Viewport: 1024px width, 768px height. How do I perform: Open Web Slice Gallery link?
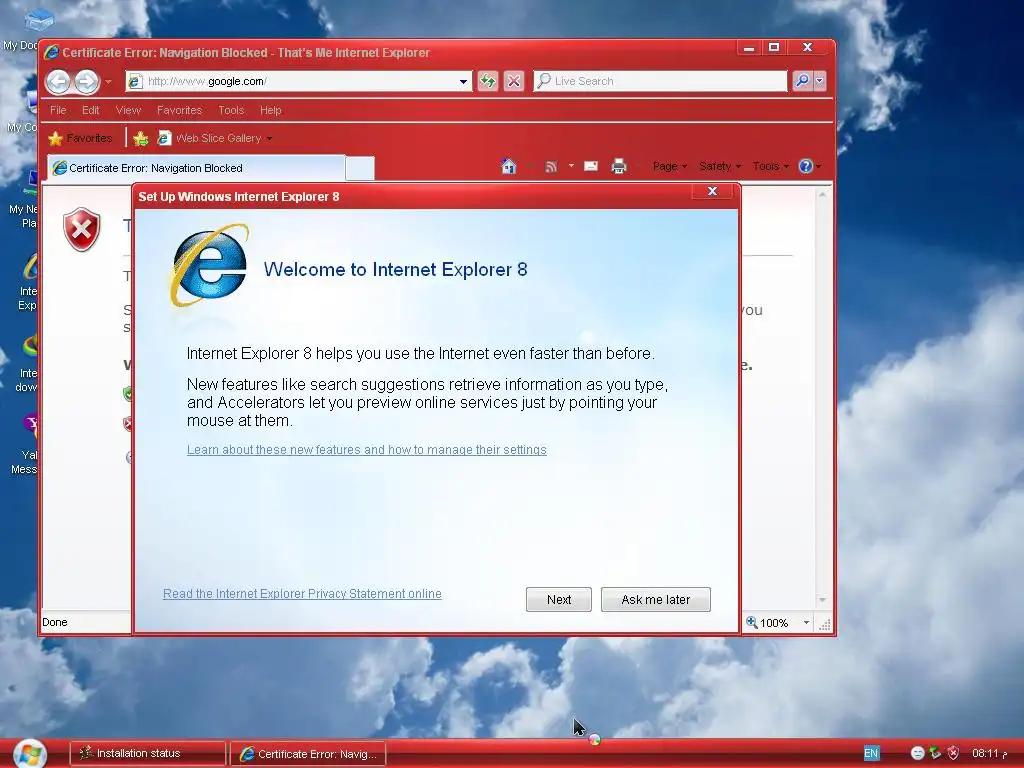(215, 138)
